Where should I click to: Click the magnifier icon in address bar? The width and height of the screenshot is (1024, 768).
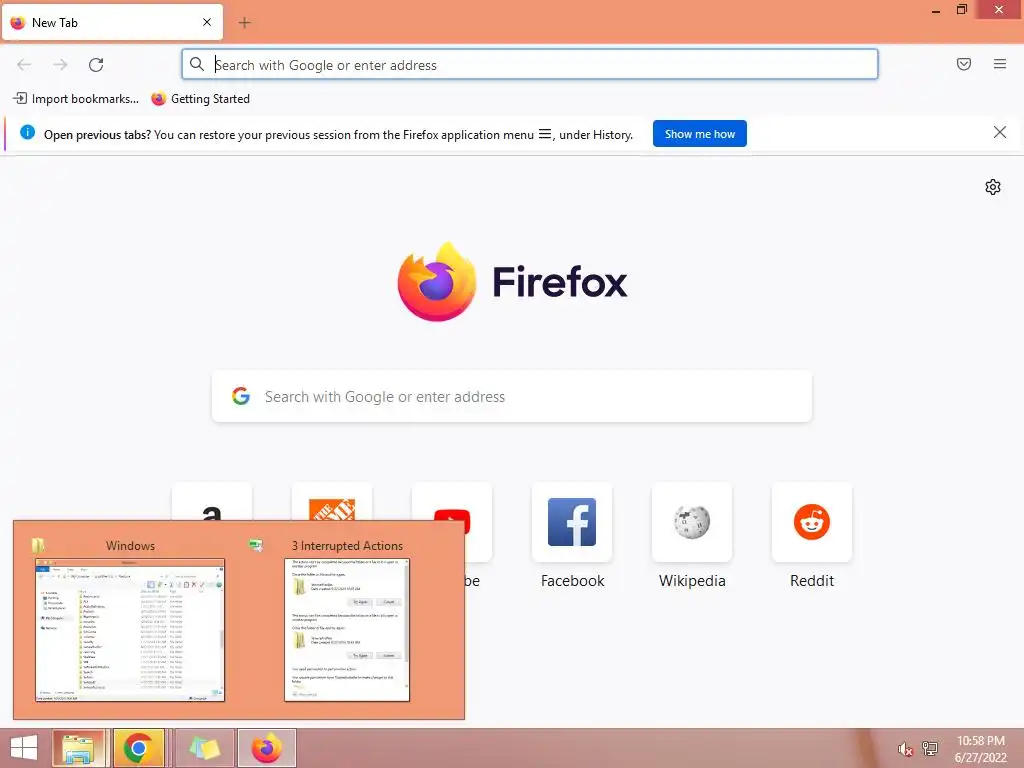(x=197, y=64)
